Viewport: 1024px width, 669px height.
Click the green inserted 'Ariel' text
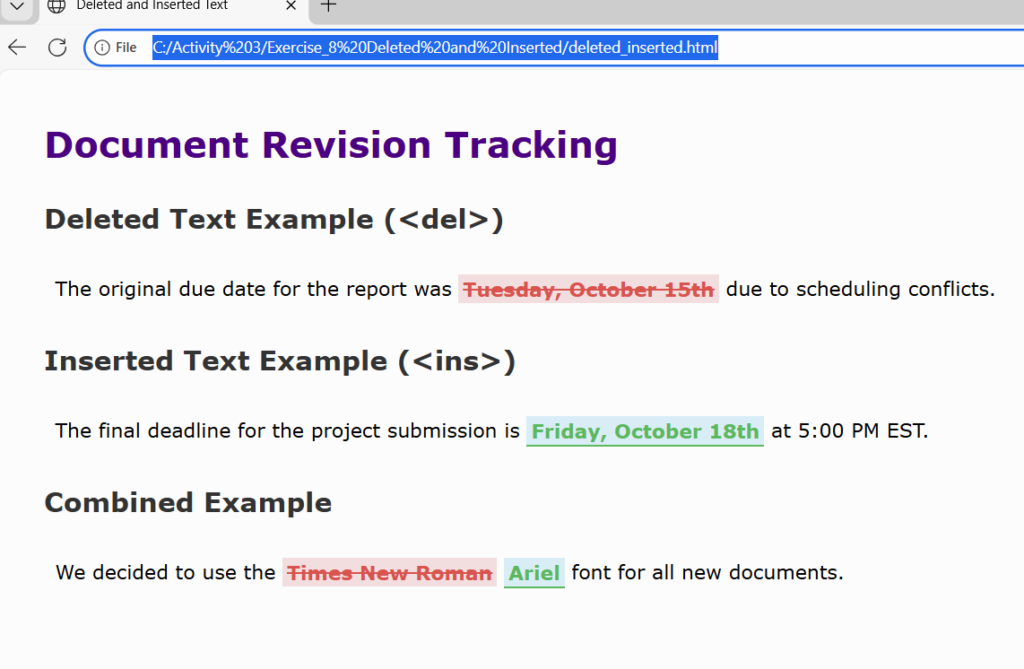pyautogui.click(x=534, y=573)
